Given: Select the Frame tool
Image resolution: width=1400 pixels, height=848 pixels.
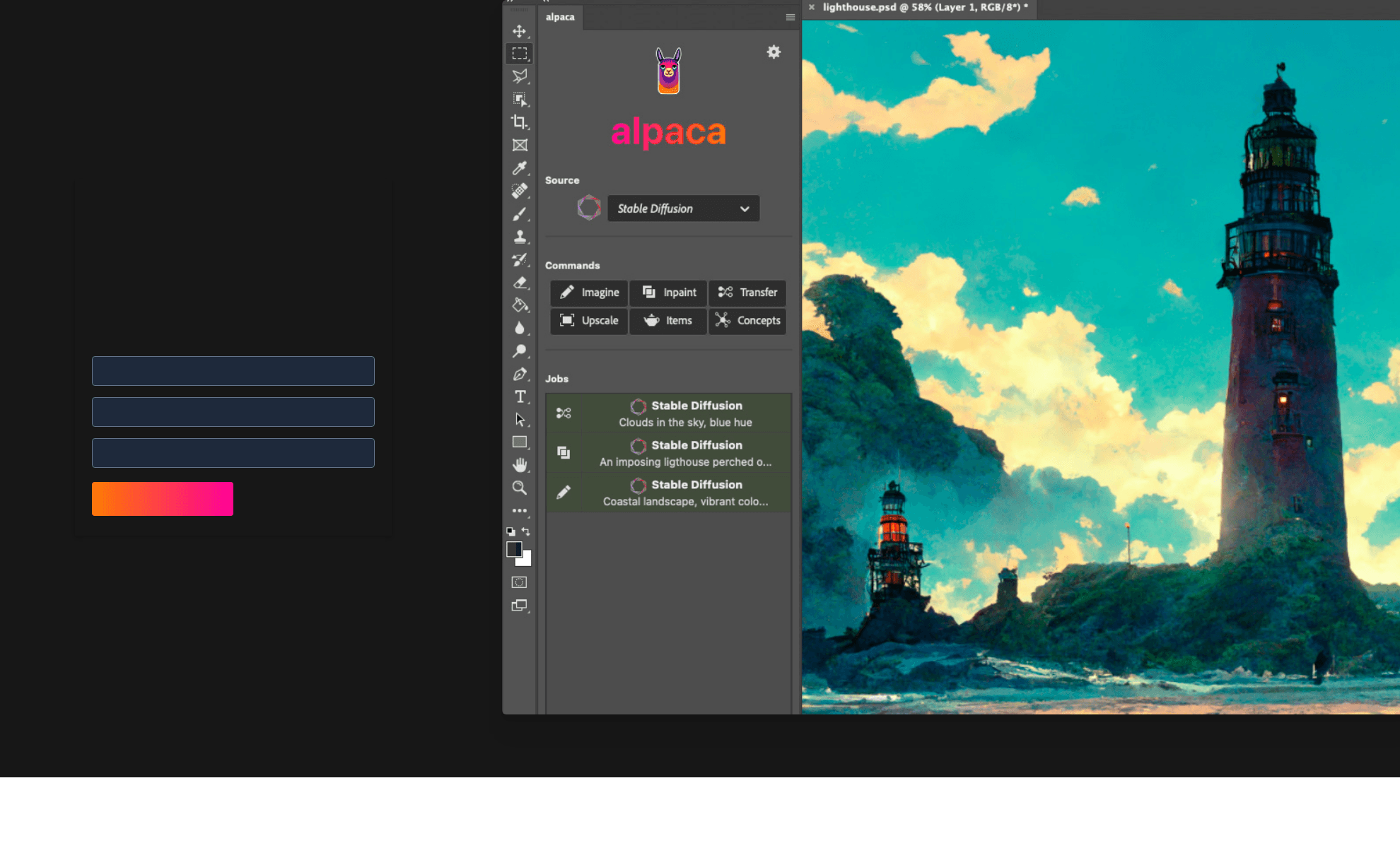Looking at the screenshot, I should pos(519,145).
